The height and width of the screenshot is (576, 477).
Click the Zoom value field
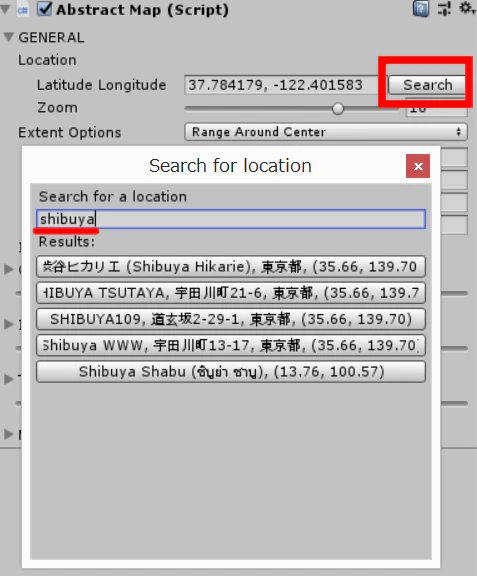click(x=437, y=109)
